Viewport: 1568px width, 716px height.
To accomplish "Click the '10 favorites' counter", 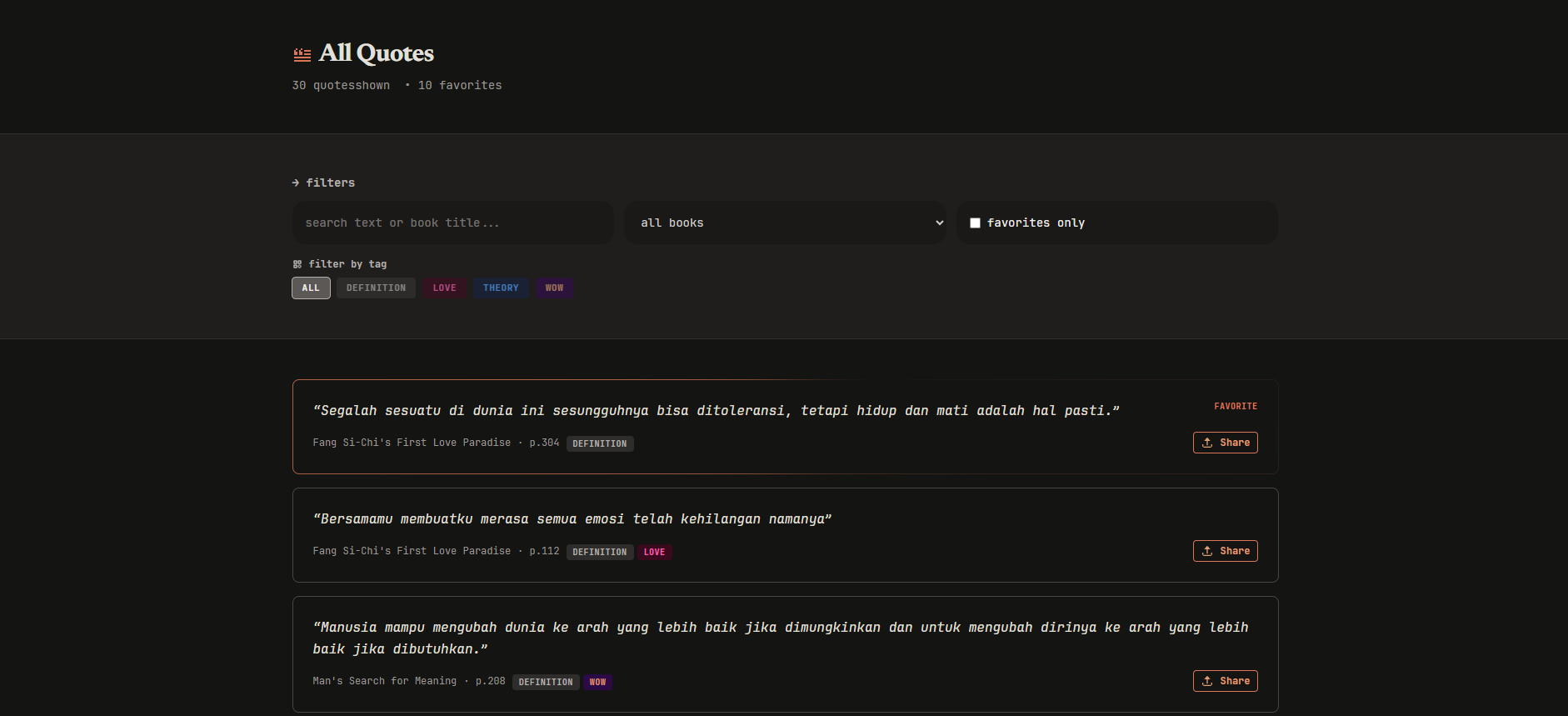I will (460, 85).
